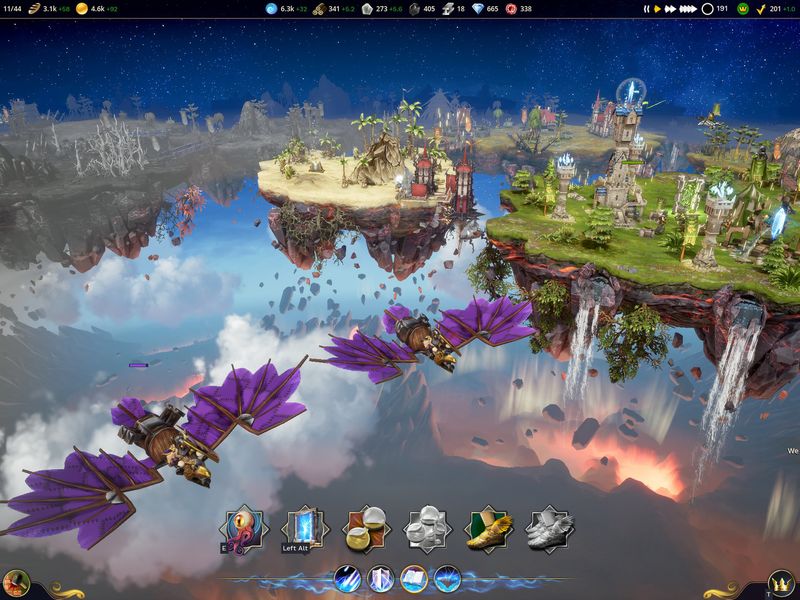Pause the game with the pause control
Screen dimensions: 800x600
coord(646,9)
